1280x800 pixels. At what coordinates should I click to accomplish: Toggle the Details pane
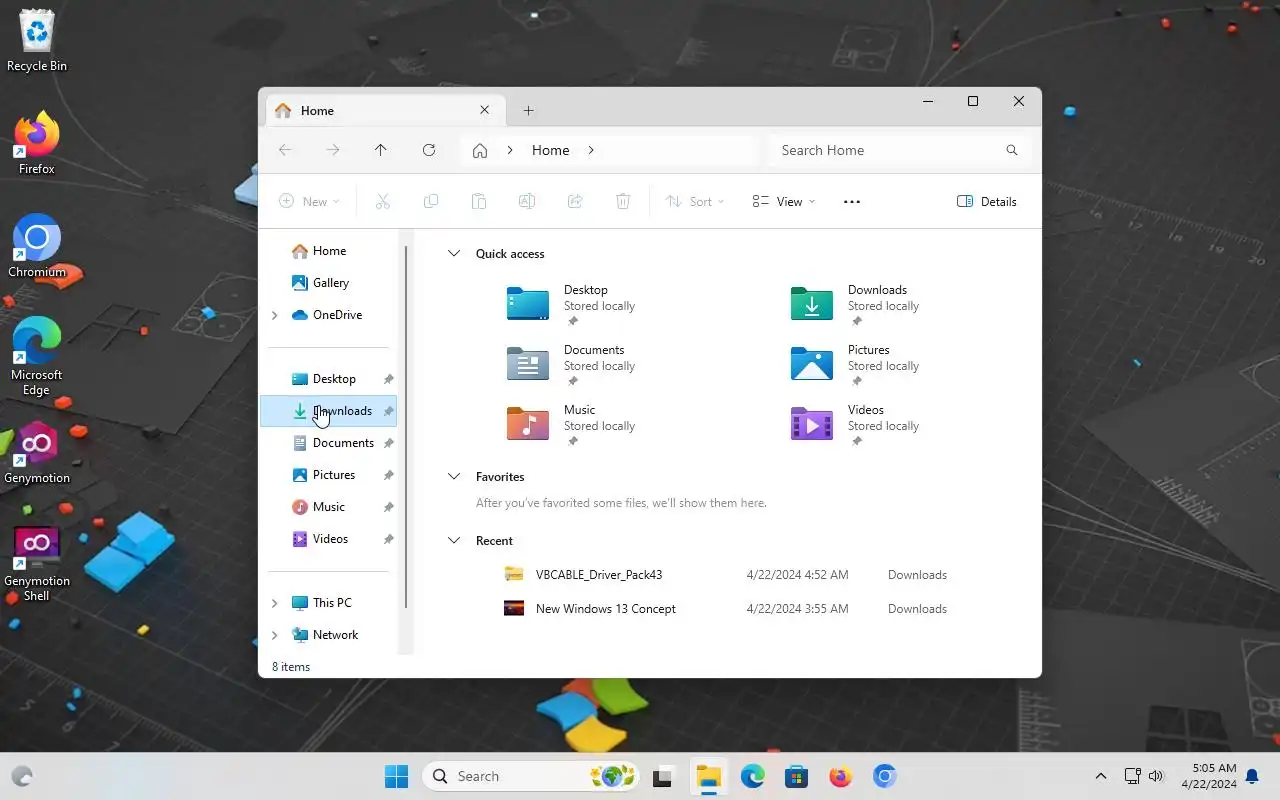pos(987,201)
